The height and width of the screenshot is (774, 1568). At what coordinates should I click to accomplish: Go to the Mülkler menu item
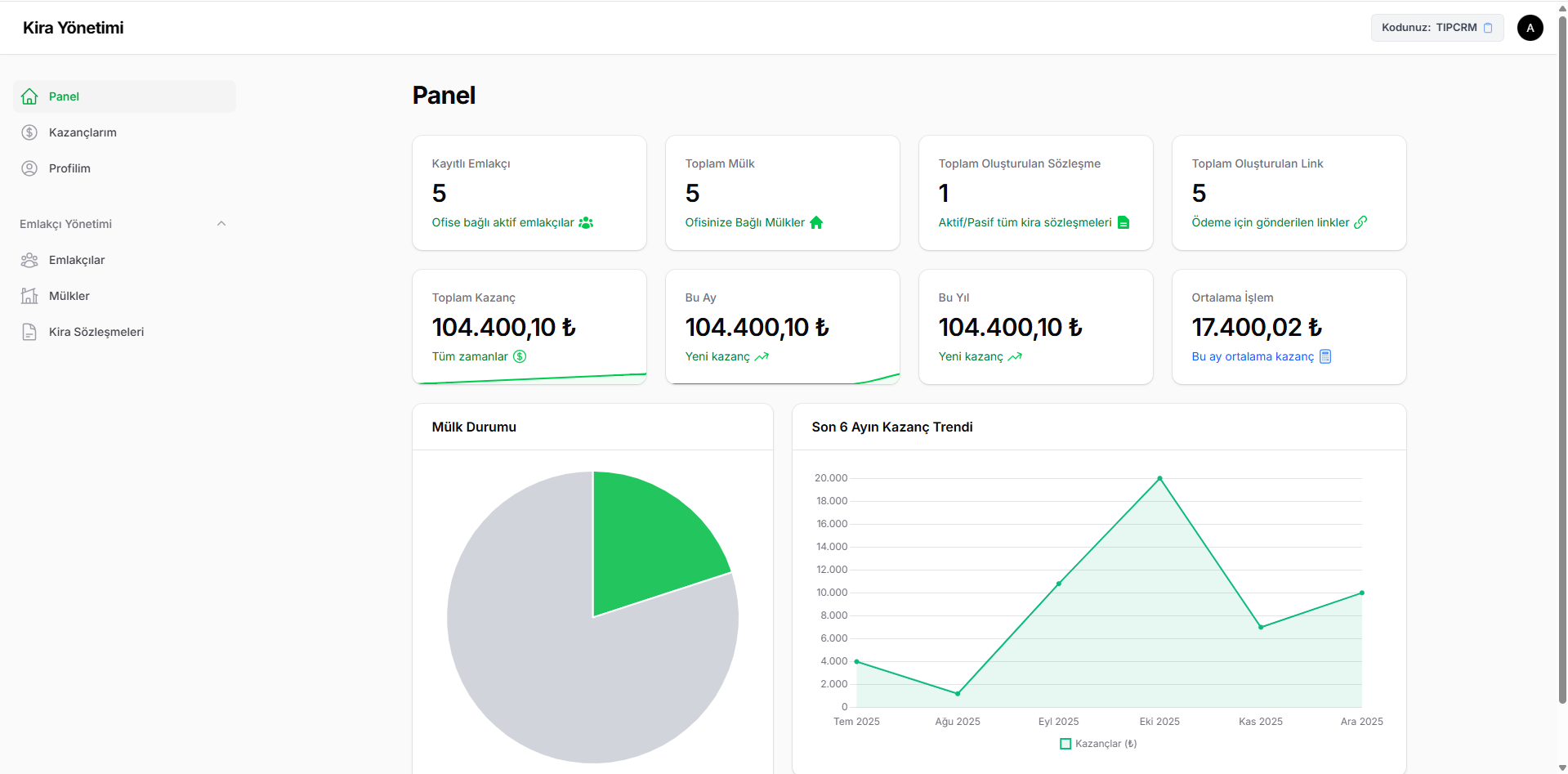tap(69, 296)
